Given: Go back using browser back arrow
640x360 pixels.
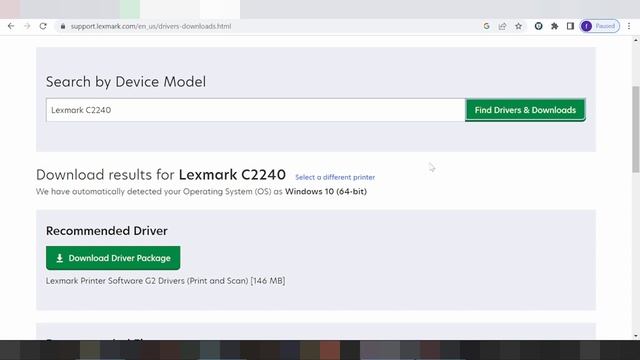Looking at the screenshot, I should pyautogui.click(x=11, y=26).
